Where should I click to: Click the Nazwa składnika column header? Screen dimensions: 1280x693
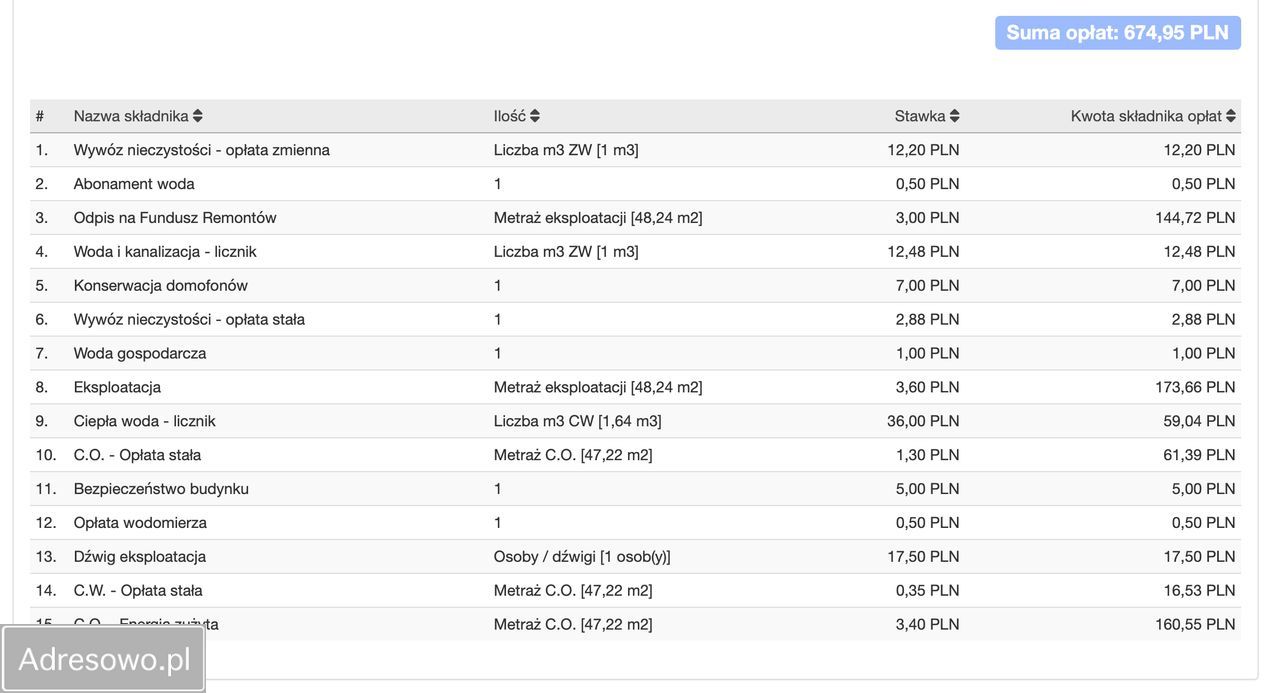[131, 116]
